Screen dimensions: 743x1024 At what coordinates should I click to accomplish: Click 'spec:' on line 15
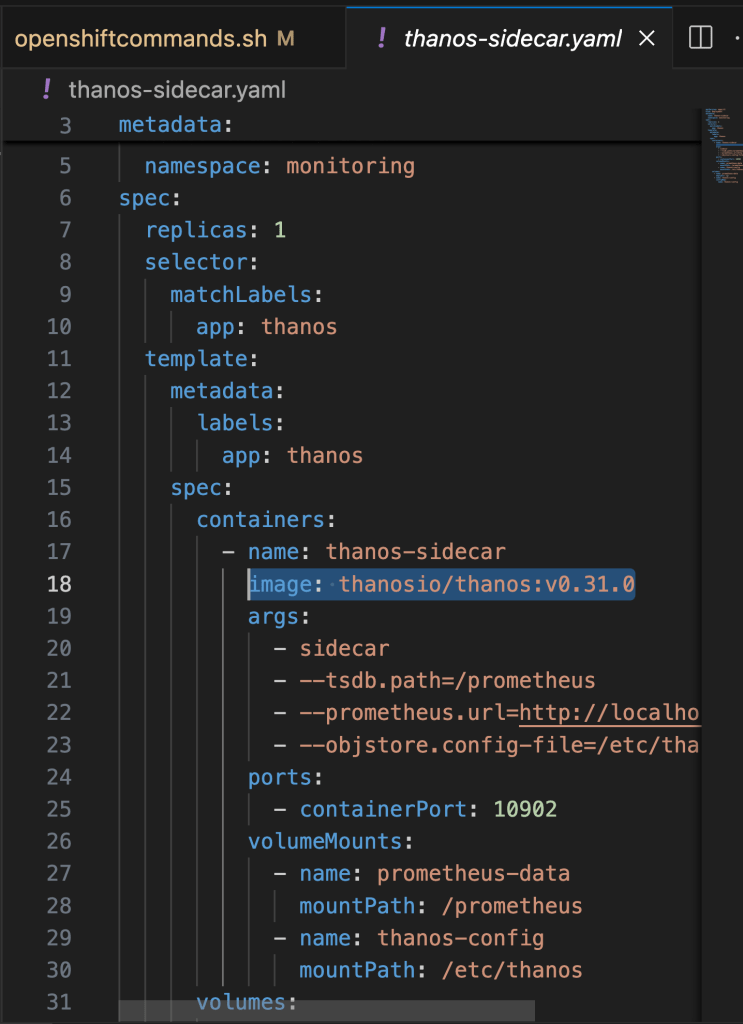(x=201, y=488)
